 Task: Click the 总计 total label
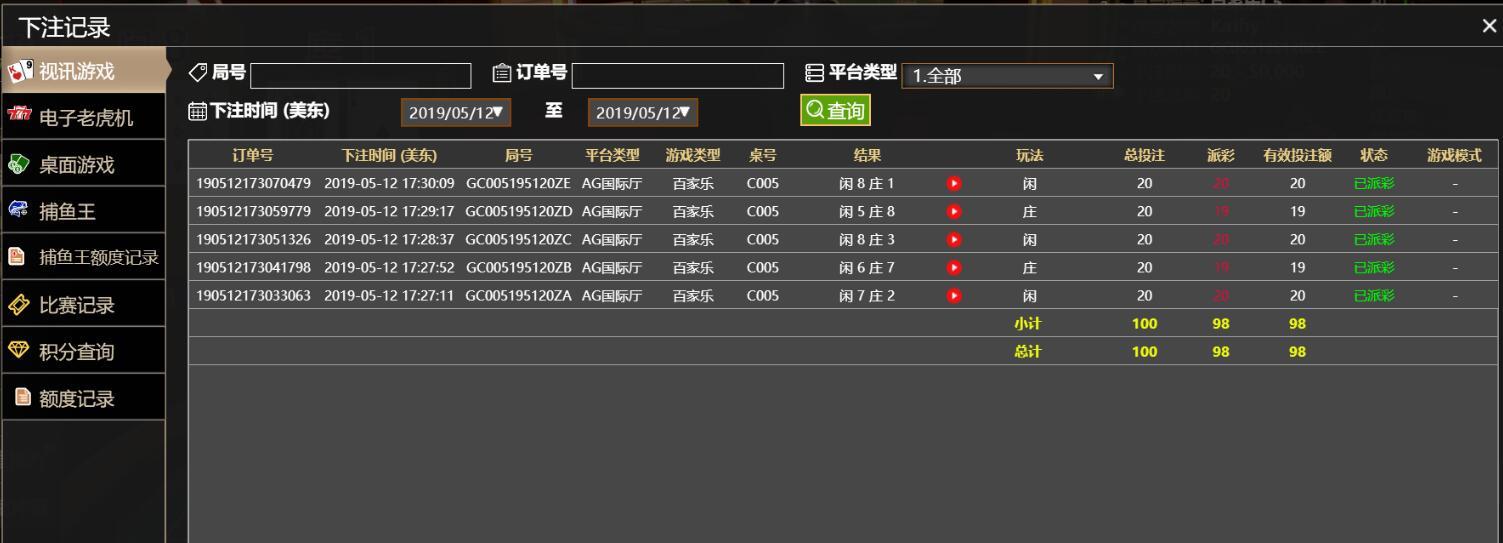point(1029,351)
